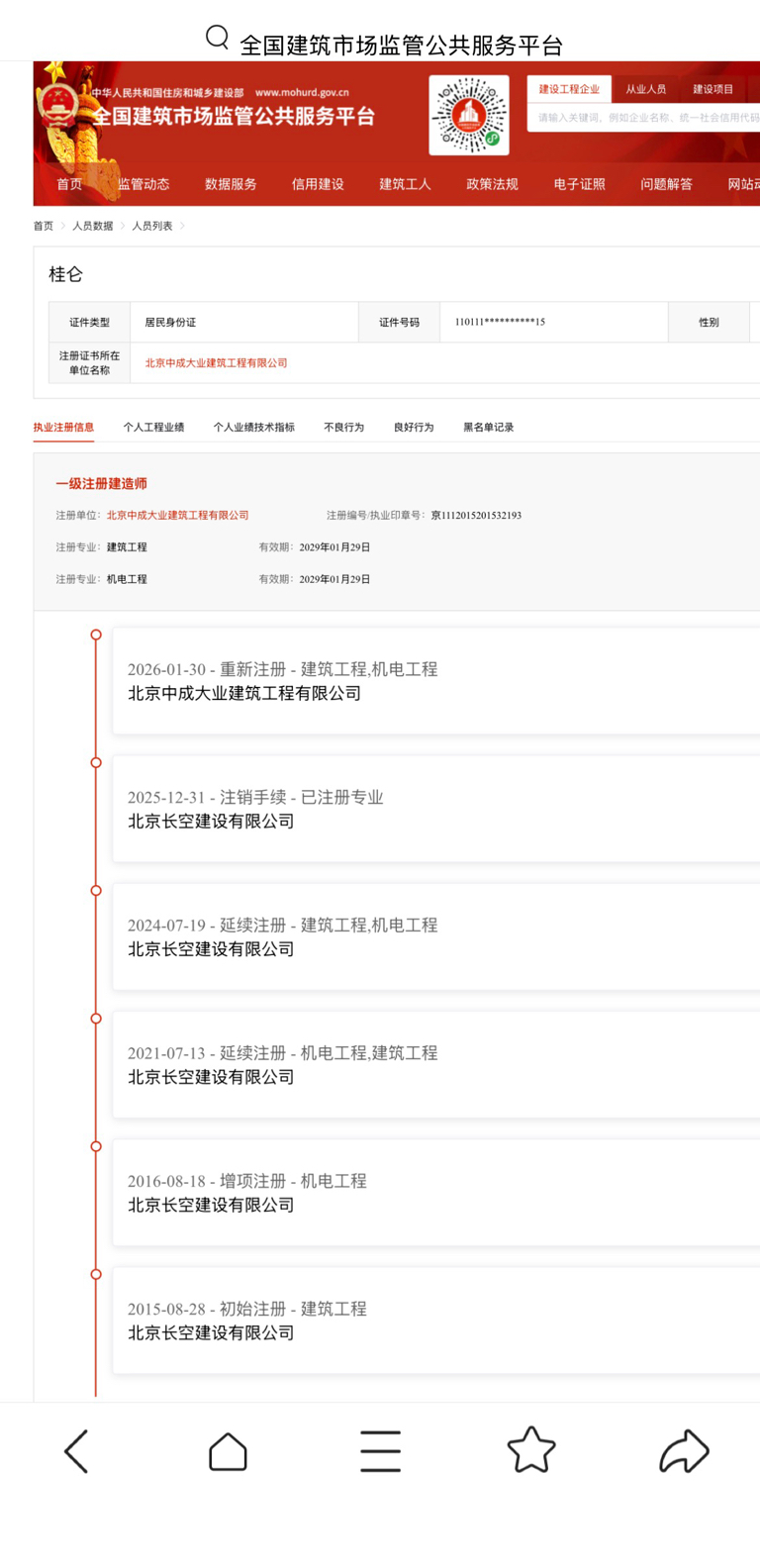Click the 机电工程 注册专业 value

(x=127, y=579)
